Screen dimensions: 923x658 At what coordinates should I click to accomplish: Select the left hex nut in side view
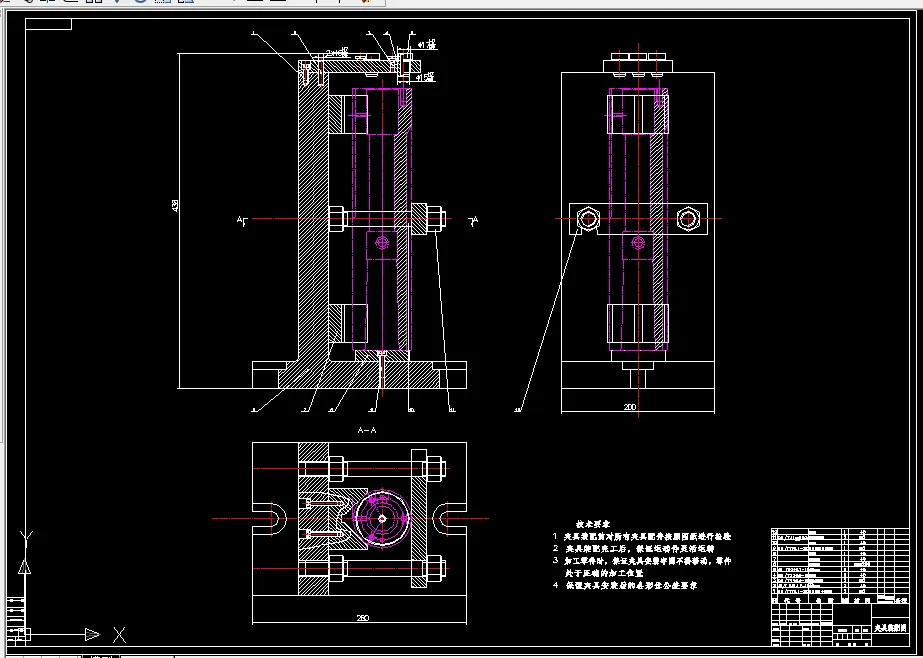(x=587, y=218)
